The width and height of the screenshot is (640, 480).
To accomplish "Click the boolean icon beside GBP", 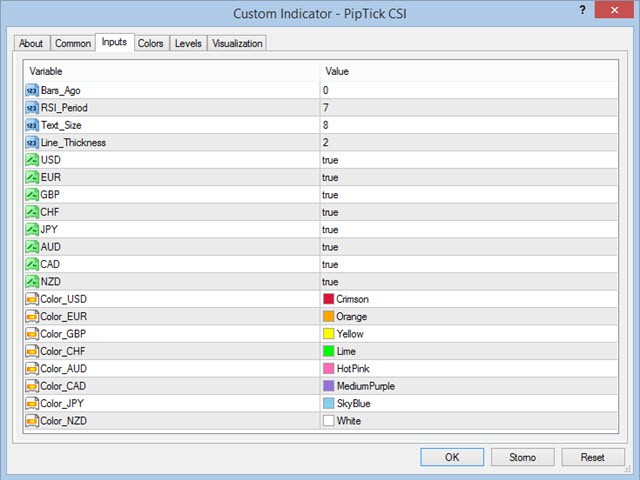I will 32,195.
